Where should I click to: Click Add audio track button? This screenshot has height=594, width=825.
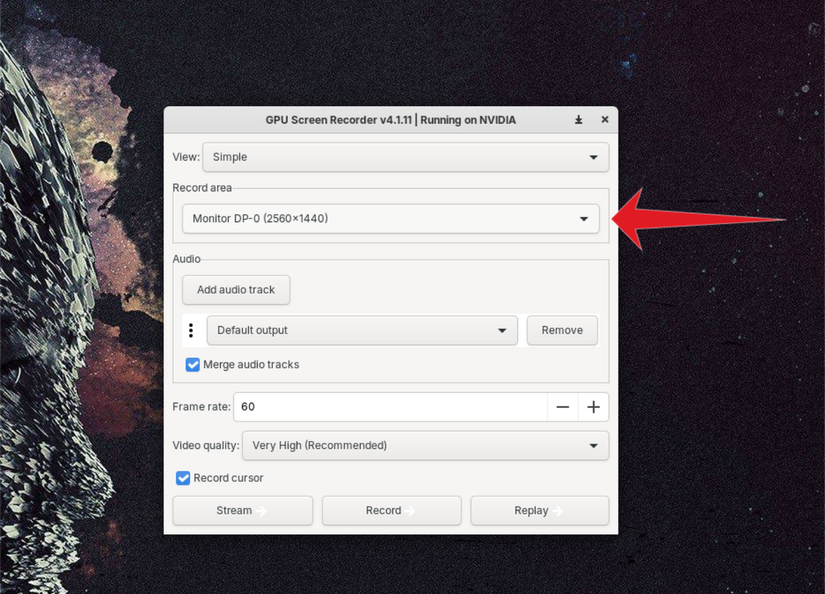[x=236, y=290]
